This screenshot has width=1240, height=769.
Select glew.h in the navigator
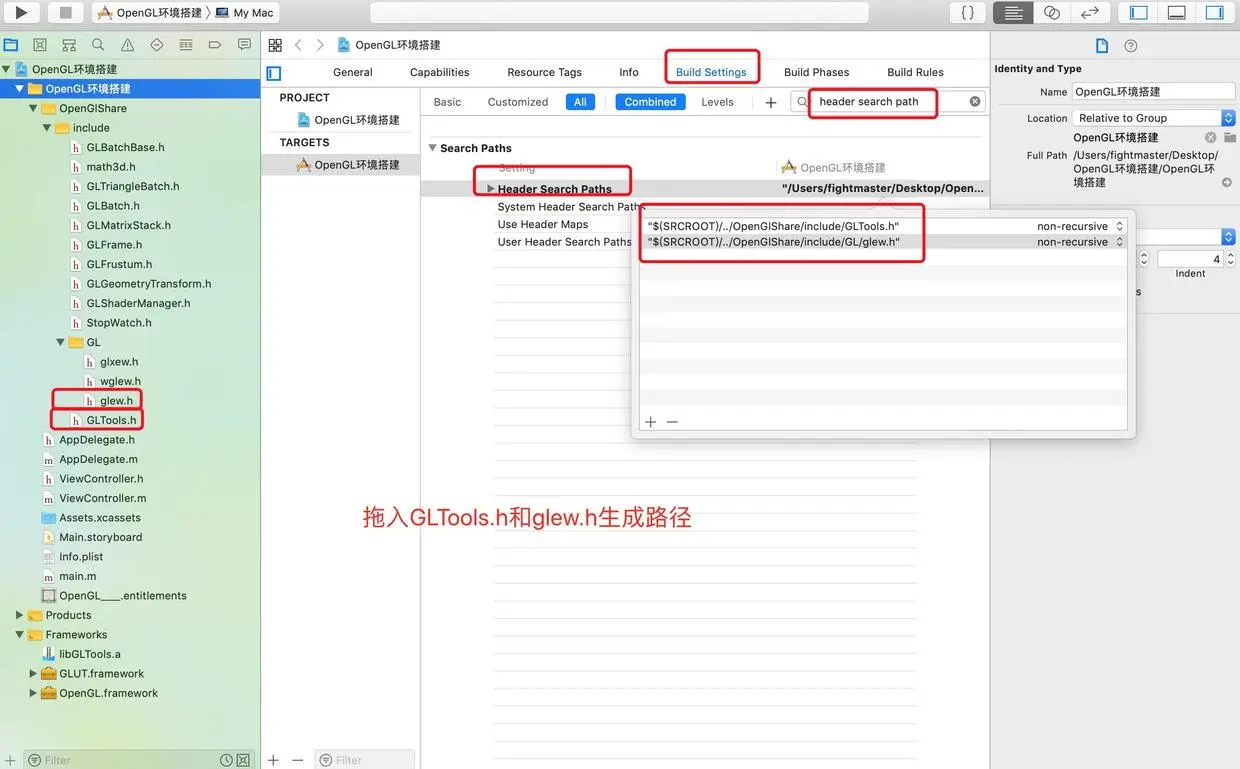116,401
